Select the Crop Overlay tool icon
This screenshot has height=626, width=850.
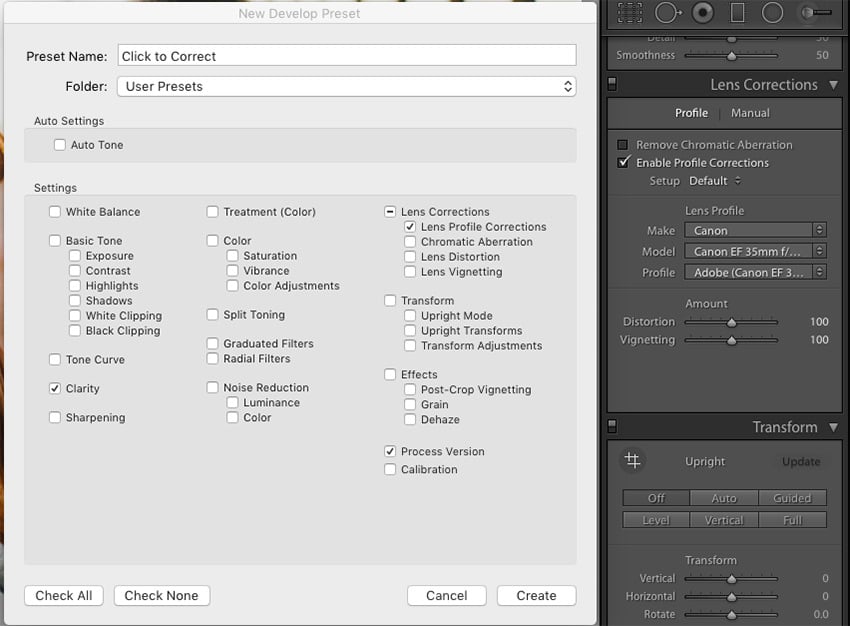(630, 12)
